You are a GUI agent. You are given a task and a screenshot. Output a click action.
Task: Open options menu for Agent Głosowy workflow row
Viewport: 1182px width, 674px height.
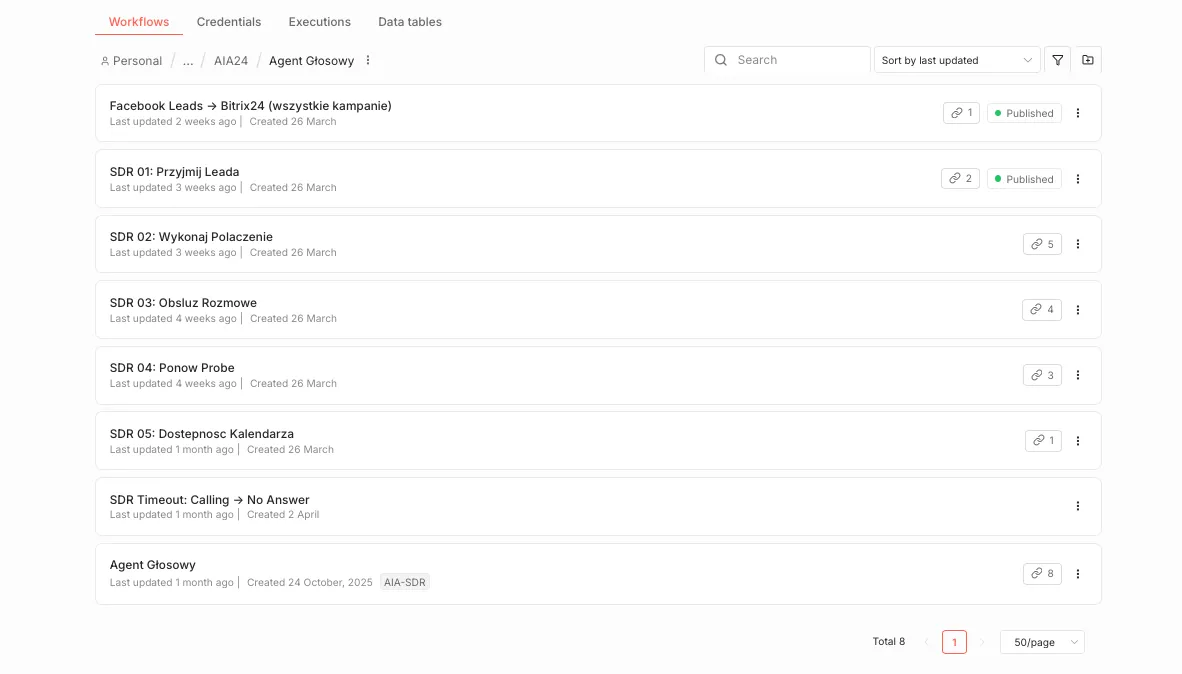tap(1078, 574)
